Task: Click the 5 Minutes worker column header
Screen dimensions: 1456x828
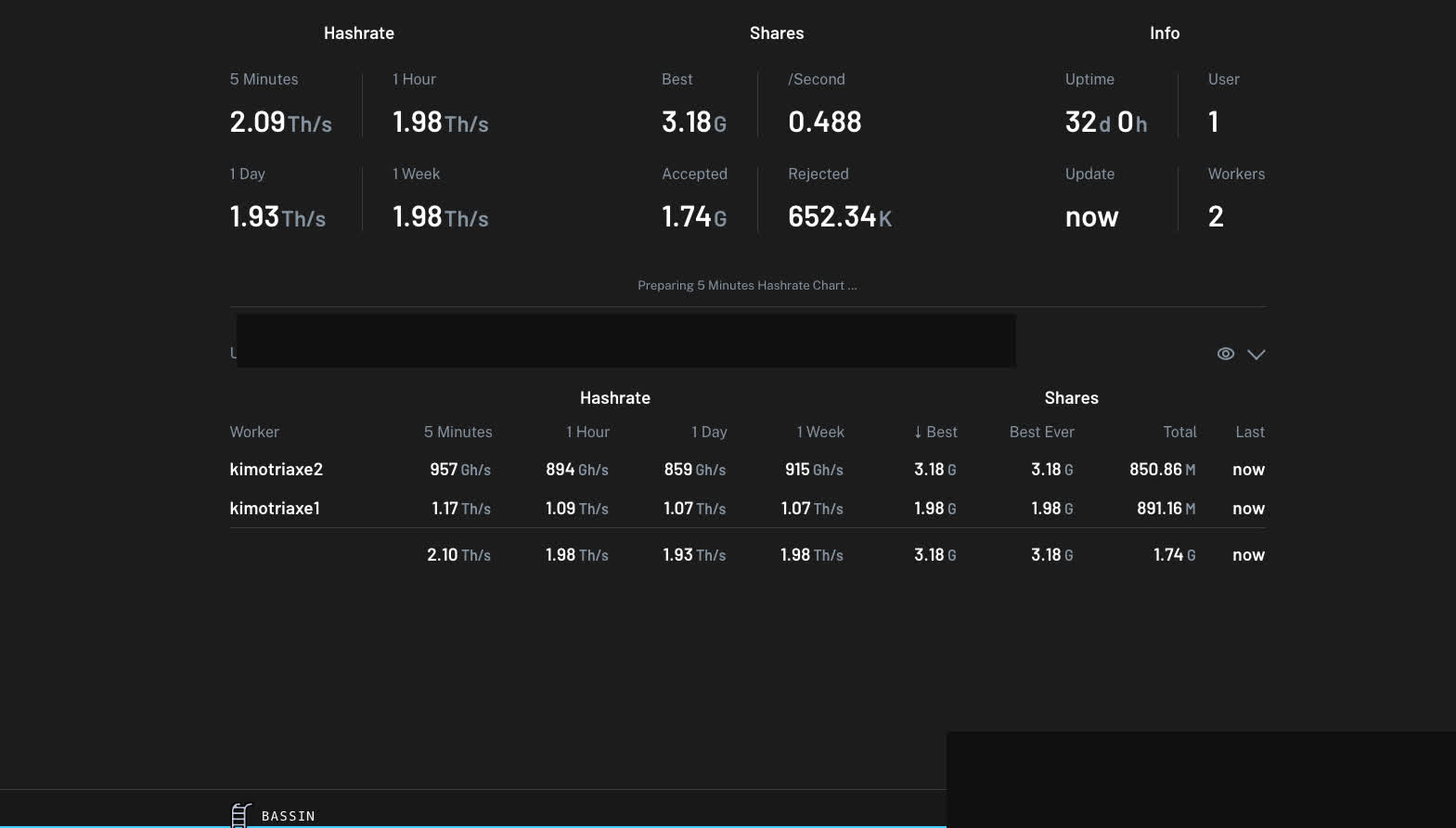Action: click(x=457, y=432)
